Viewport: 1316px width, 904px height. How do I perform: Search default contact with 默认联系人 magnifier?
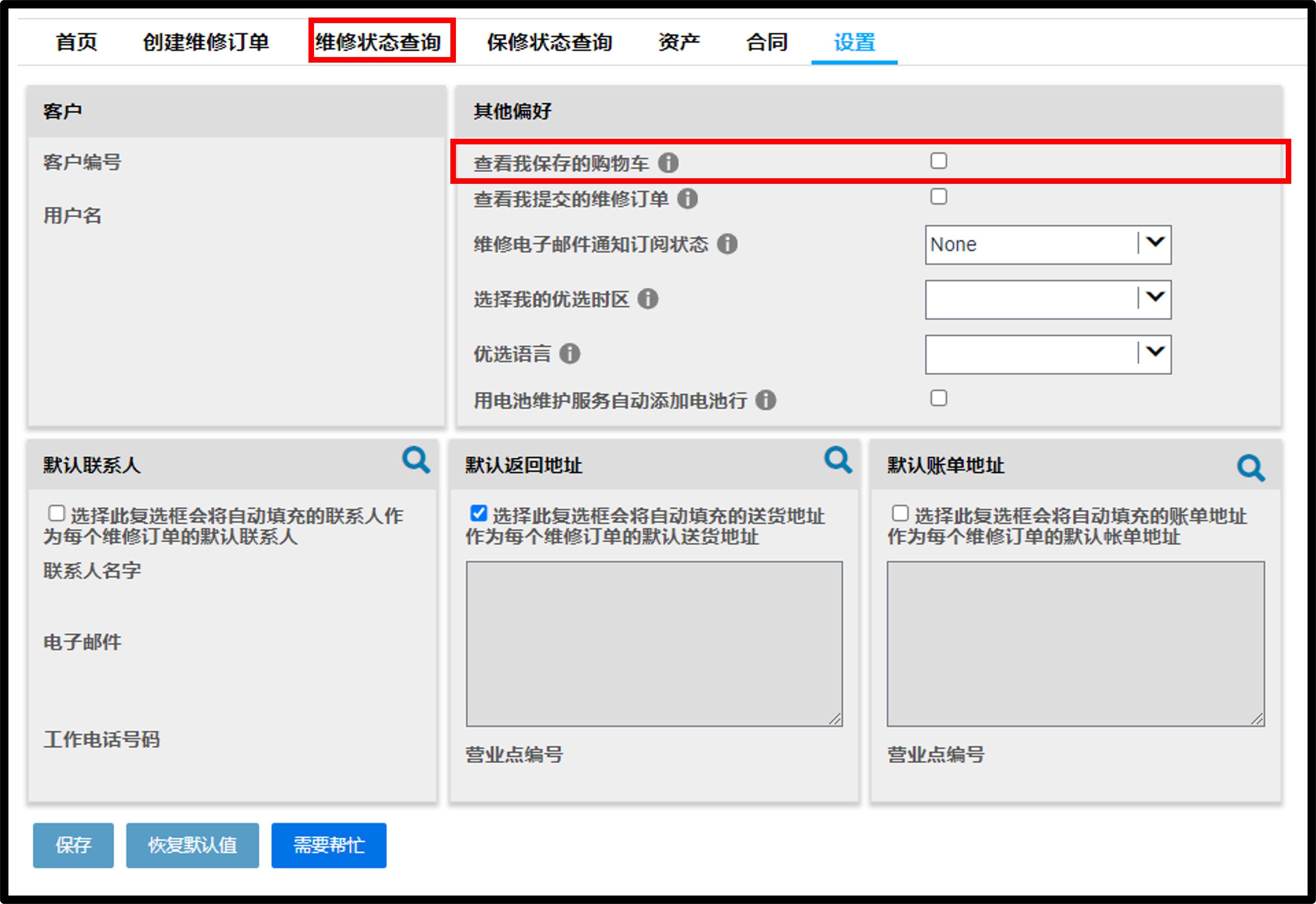416,460
